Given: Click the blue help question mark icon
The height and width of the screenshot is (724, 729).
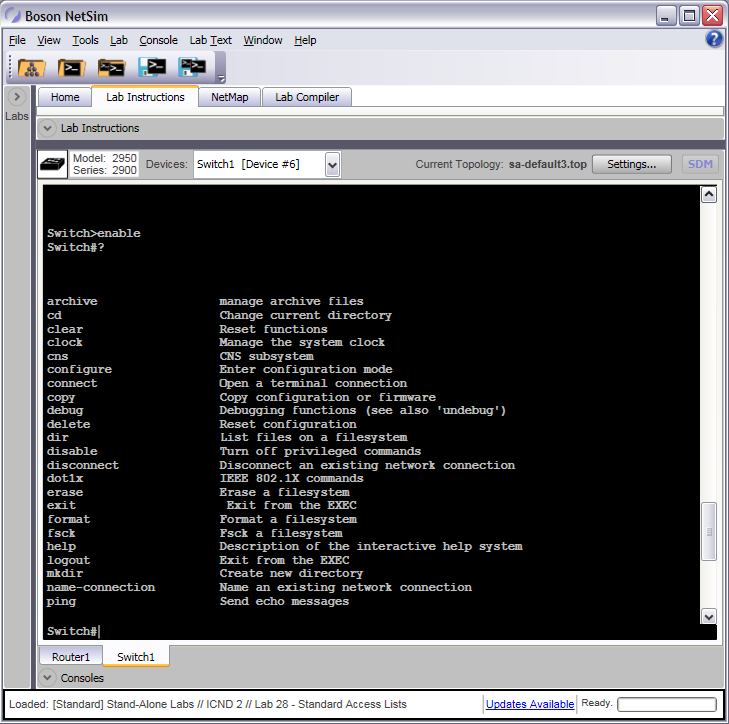Looking at the screenshot, I should [x=714, y=39].
